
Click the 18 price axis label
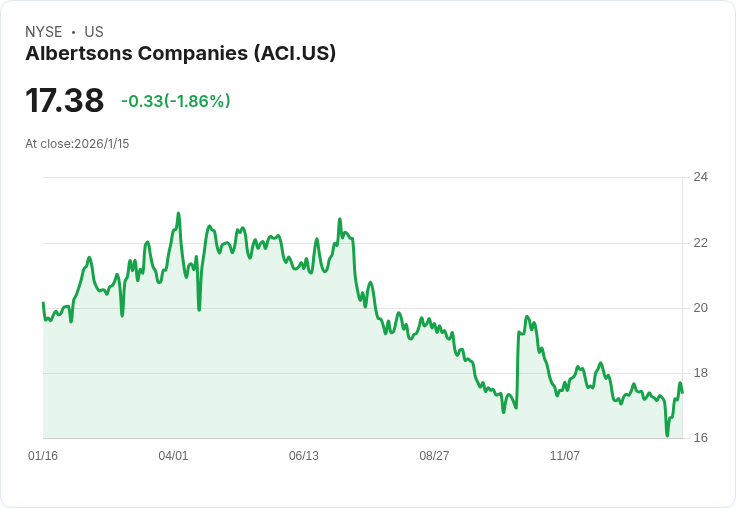(x=700, y=373)
